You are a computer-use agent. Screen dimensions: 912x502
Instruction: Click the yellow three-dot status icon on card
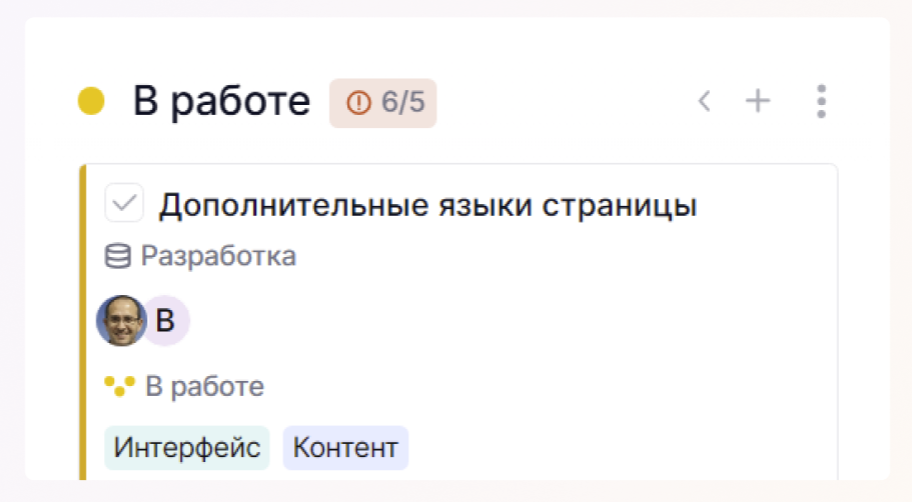coord(119,386)
